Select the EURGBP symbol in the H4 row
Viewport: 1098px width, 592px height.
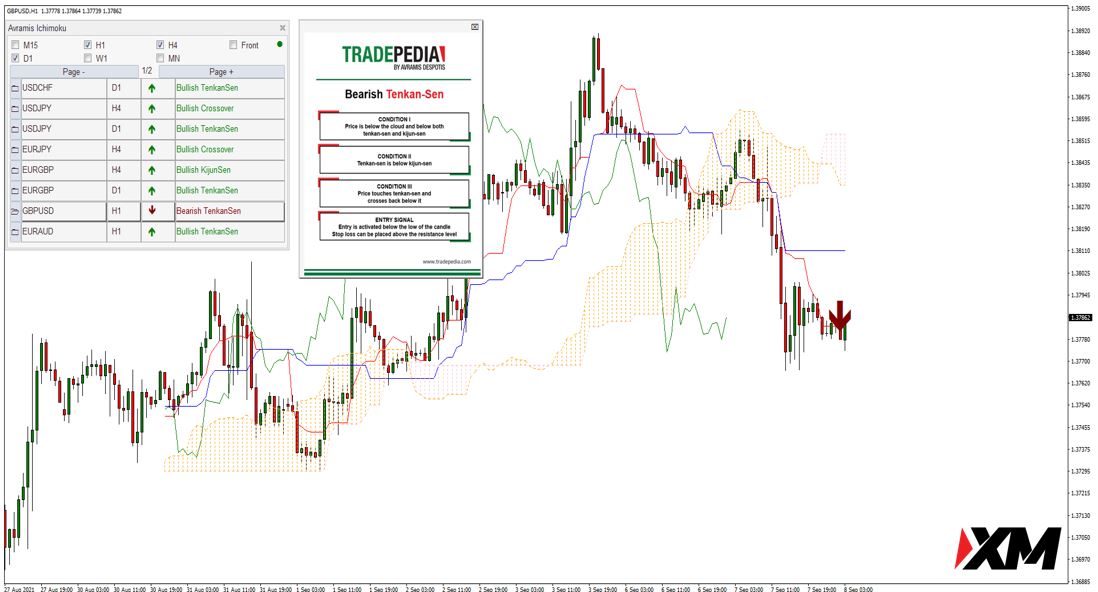coord(64,170)
